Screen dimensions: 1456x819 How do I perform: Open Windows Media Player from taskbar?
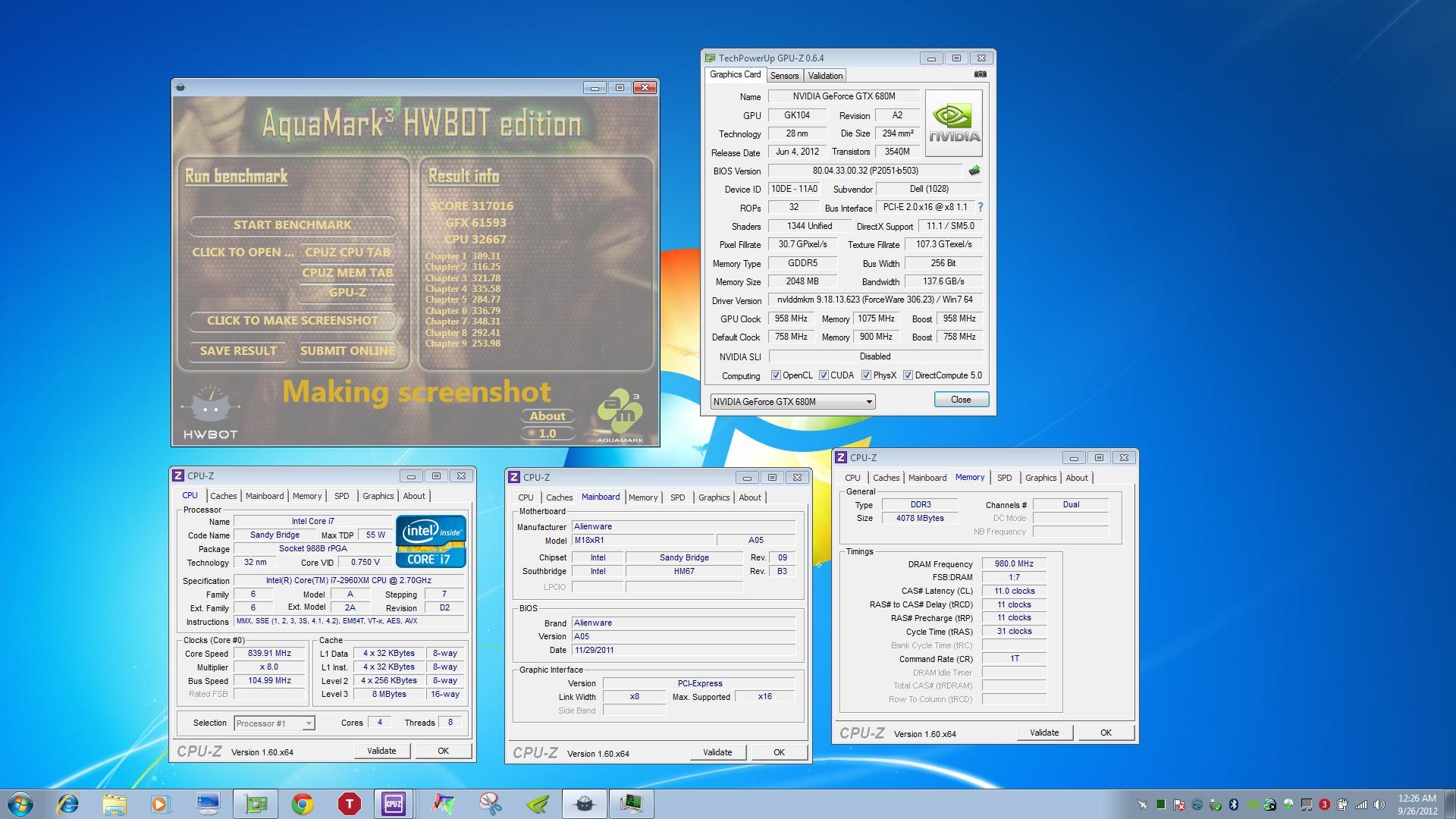click(160, 804)
